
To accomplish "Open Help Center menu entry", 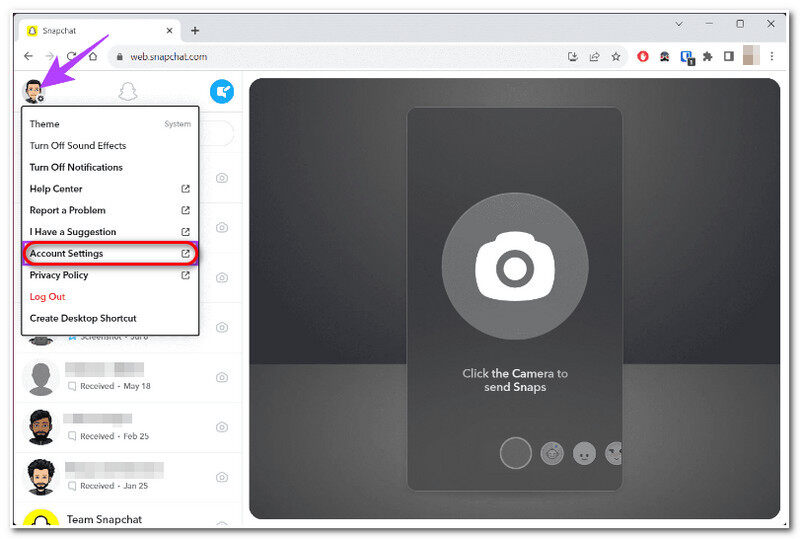I will coord(110,189).
